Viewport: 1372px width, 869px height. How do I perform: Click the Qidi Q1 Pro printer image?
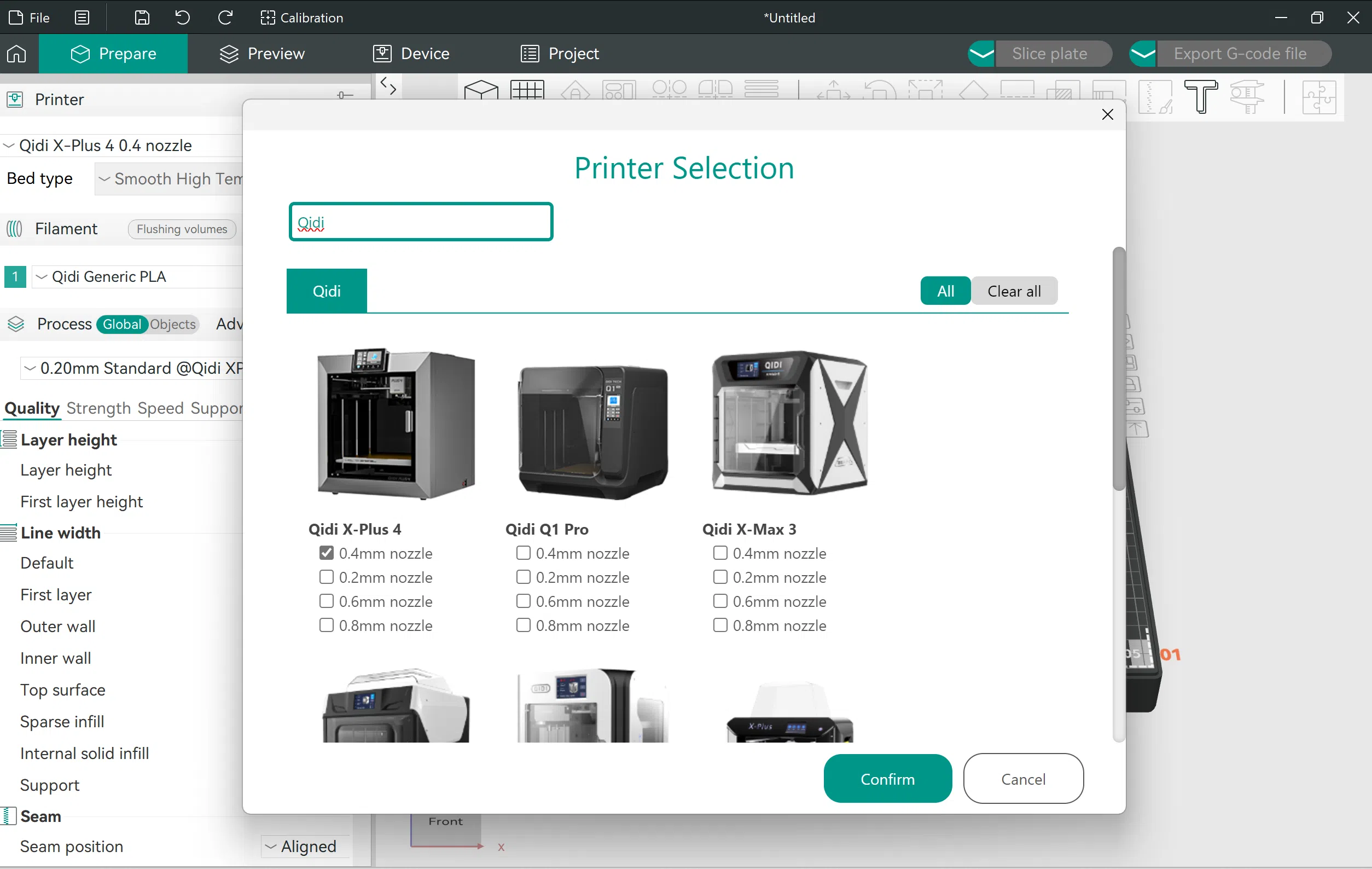[x=592, y=432]
